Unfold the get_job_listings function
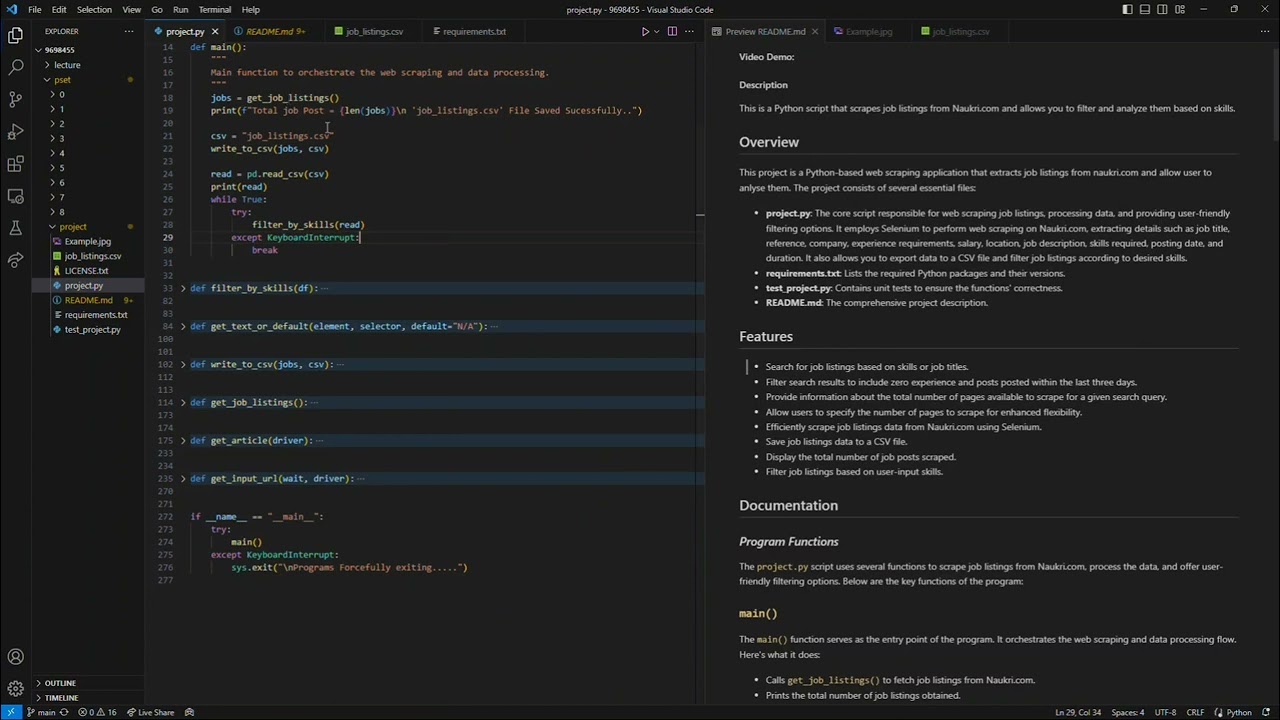Viewport: 1280px width, 720px height. click(x=182, y=402)
